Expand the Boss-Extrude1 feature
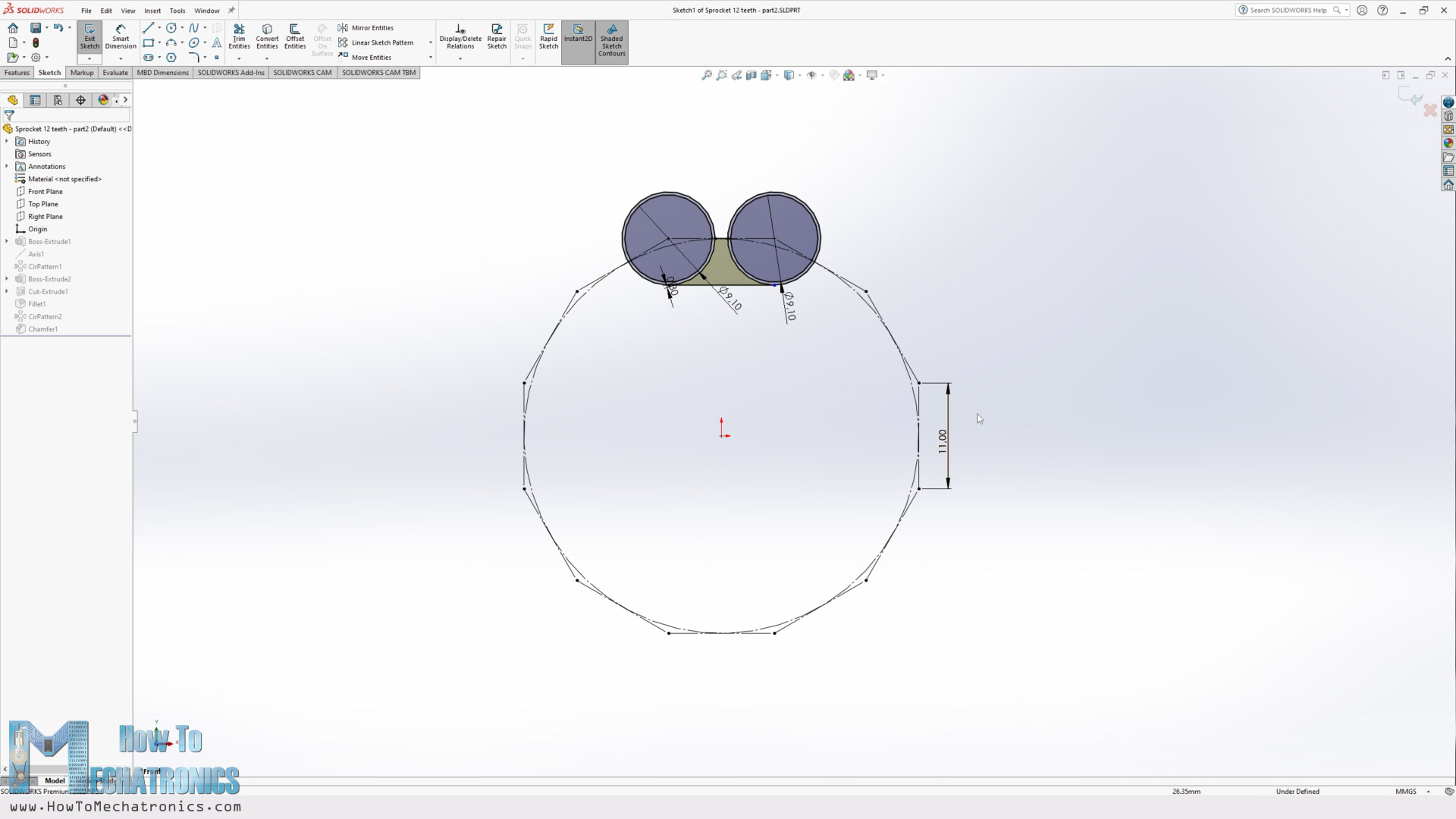1456x819 pixels. [7, 242]
